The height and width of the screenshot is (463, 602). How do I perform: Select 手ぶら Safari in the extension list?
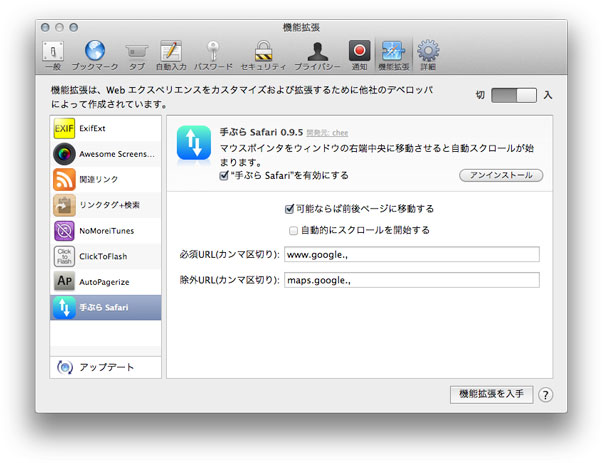pos(106,308)
